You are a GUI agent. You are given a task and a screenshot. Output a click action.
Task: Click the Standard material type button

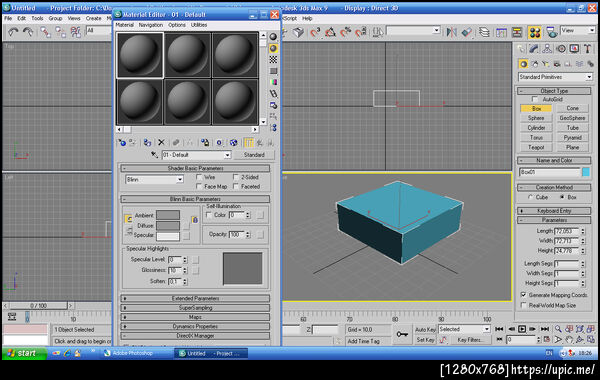tap(254, 155)
